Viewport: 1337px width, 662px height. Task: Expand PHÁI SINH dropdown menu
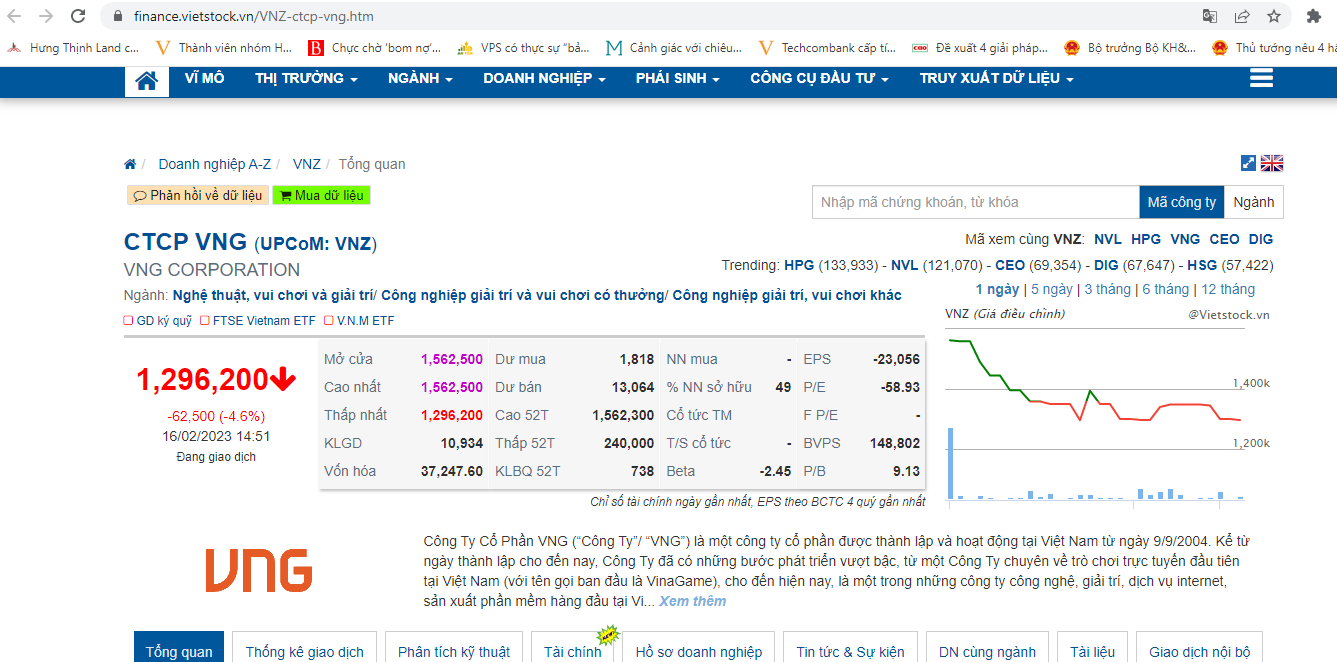pyautogui.click(x=678, y=78)
